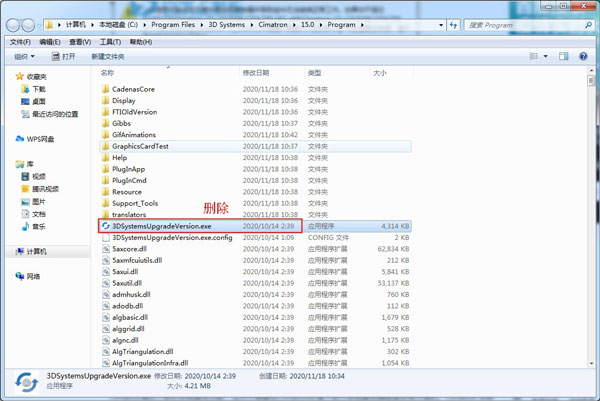
Task: Select the 3DSystemsUpgradeVersion.exe application icon
Action: point(106,226)
